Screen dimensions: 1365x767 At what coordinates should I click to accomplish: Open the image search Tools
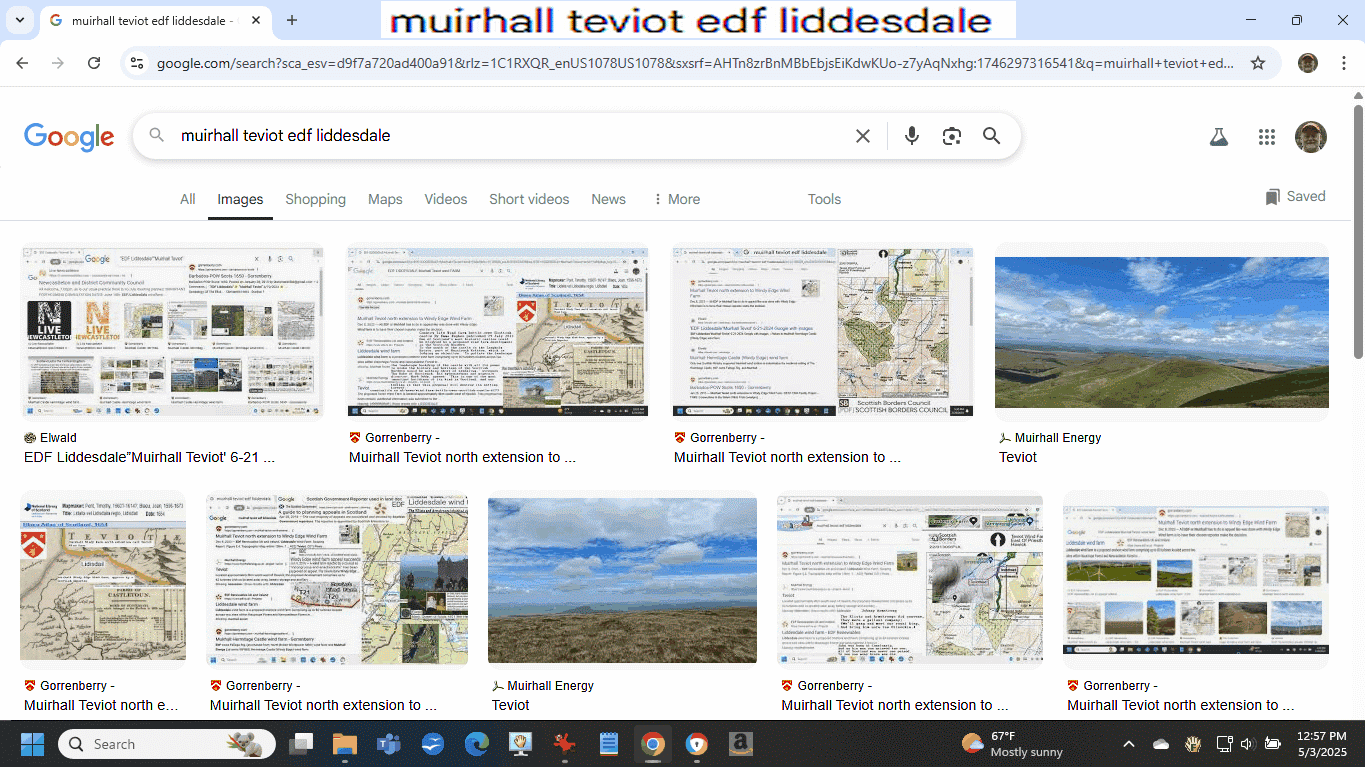click(x=824, y=199)
